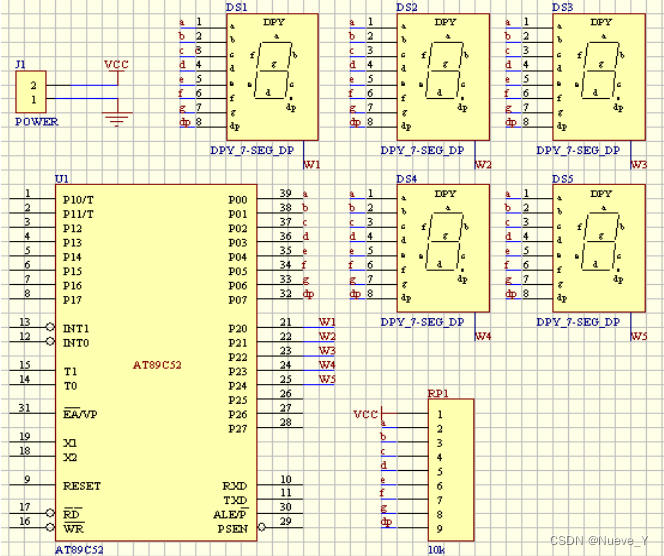Screen dimensions: 664x556
Task: Click the INT0 pin name on U1
Action: pos(76,343)
